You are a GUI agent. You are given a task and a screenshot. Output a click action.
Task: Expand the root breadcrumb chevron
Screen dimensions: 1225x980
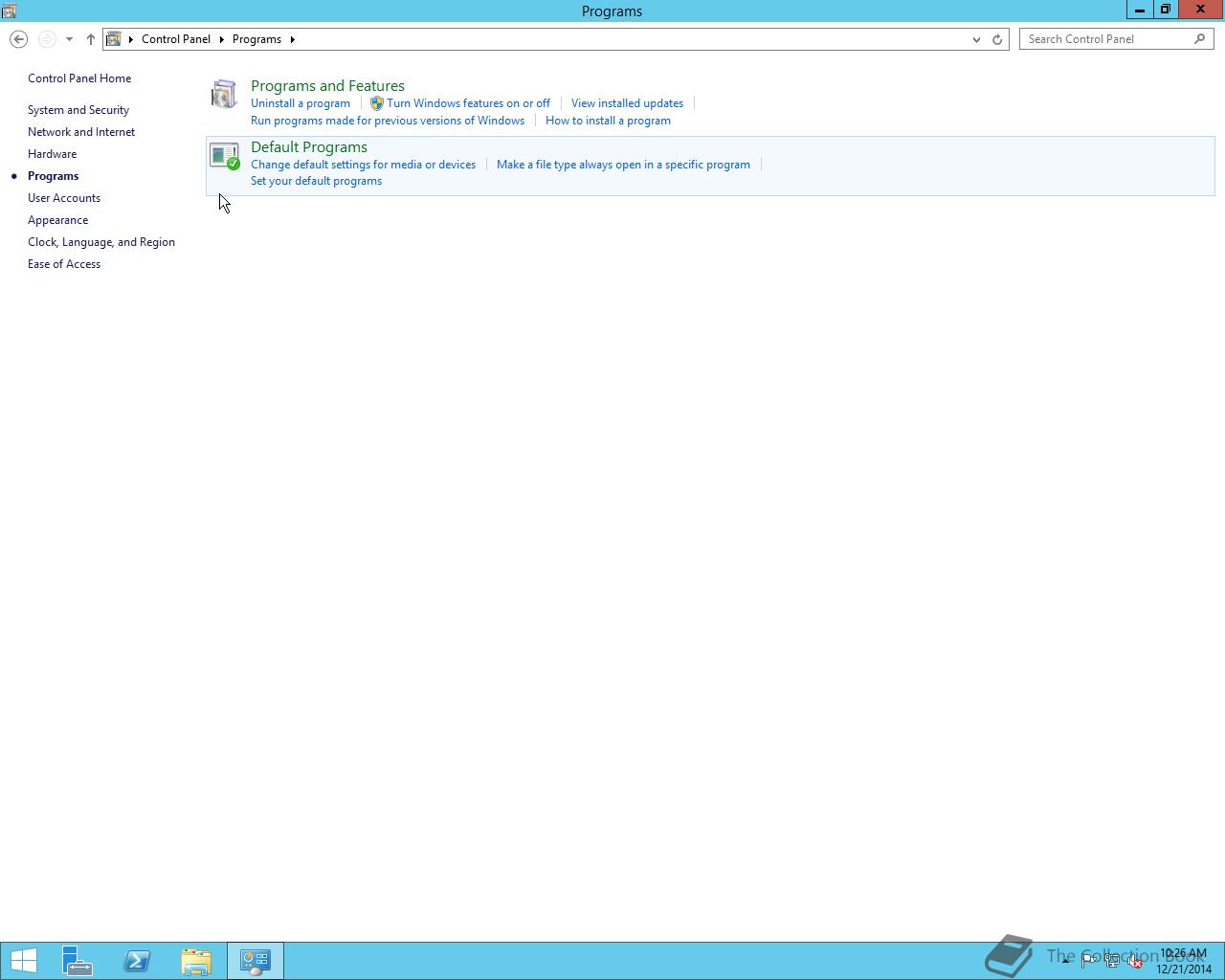pos(131,39)
